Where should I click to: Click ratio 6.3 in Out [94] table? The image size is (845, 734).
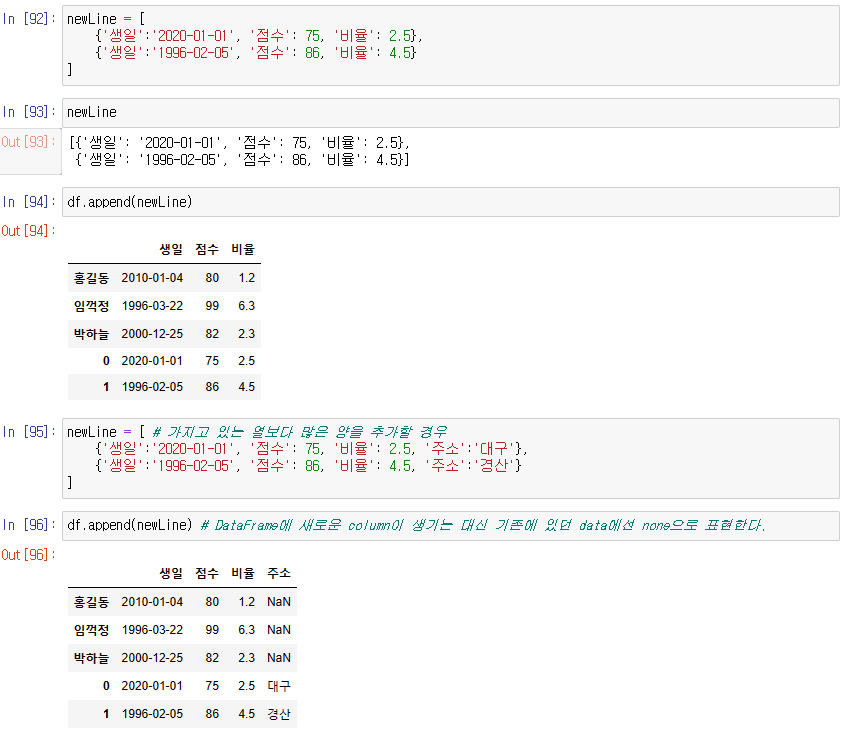tap(247, 306)
